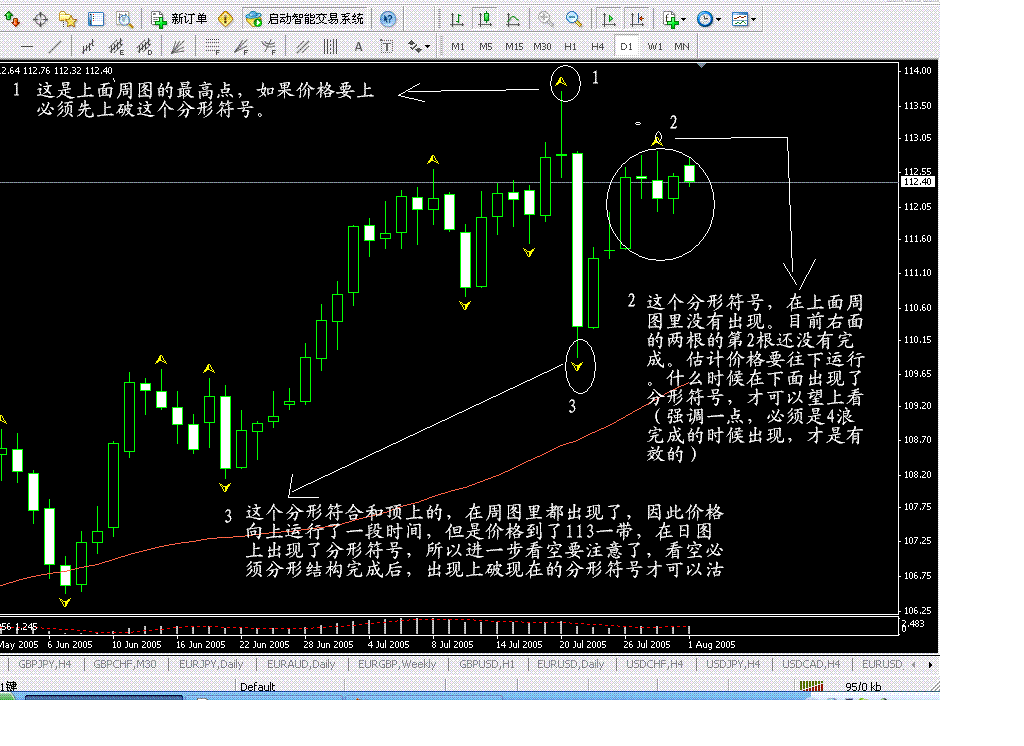Open the EURJPY,Daily chart tab
The width and height of the screenshot is (1024, 746).
211,664
